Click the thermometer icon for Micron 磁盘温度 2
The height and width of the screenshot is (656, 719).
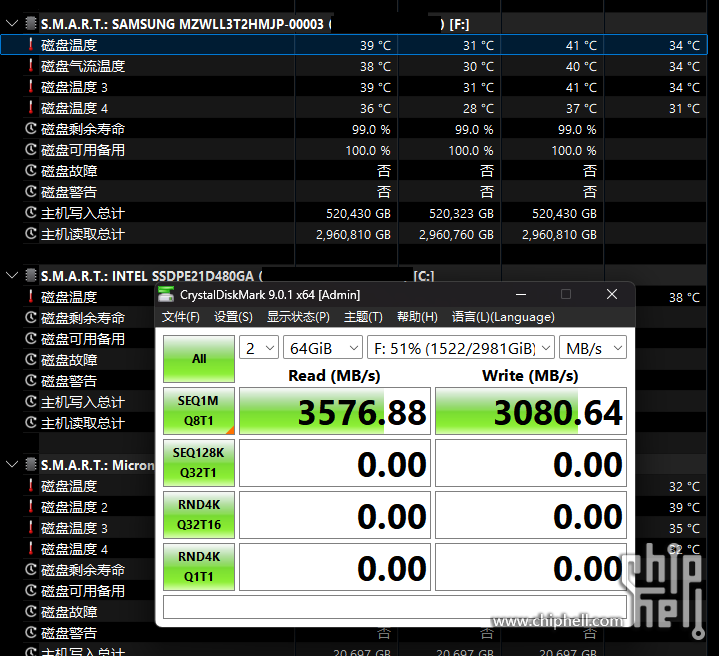[x=31, y=507]
